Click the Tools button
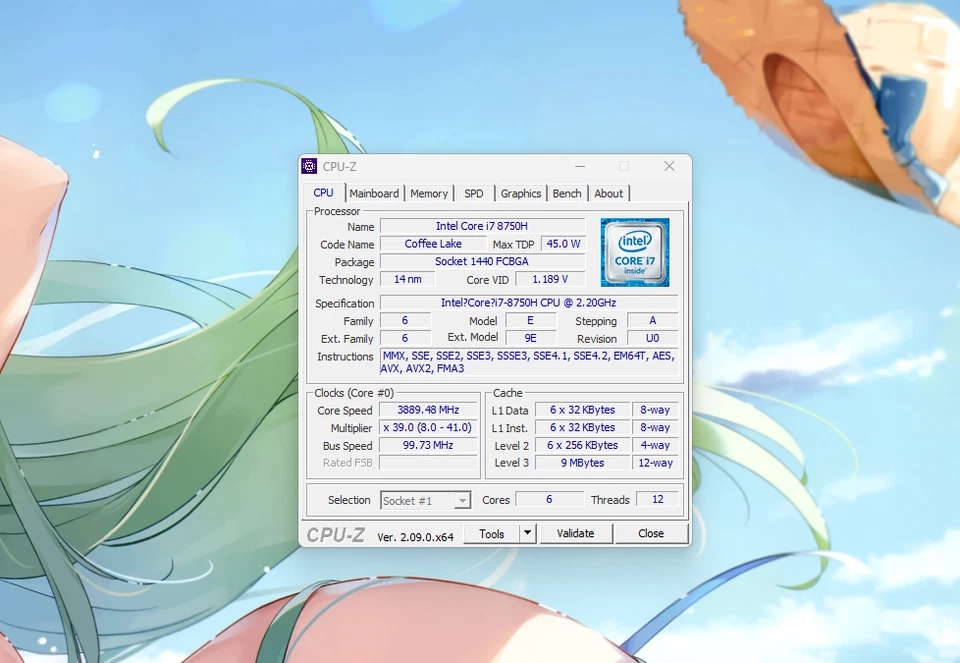Viewport: 960px width, 663px height. [493, 533]
